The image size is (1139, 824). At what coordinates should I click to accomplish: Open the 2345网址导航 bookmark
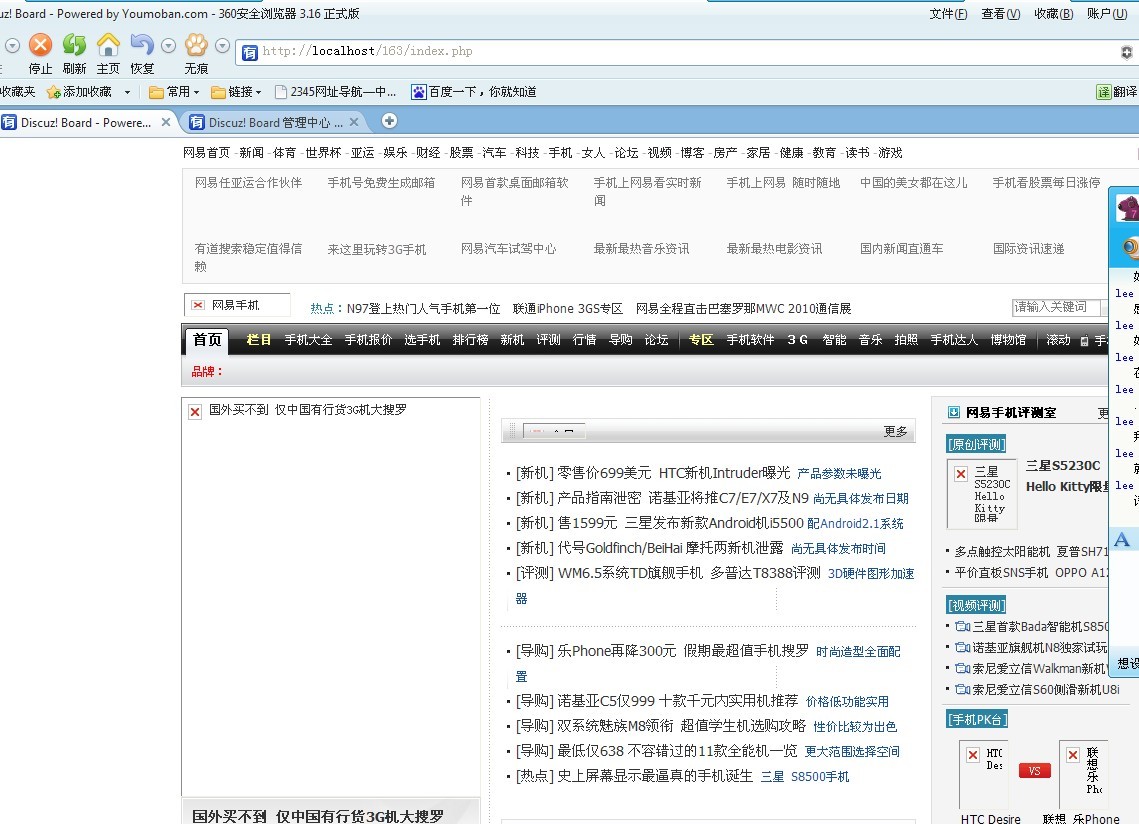pos(335,92)
